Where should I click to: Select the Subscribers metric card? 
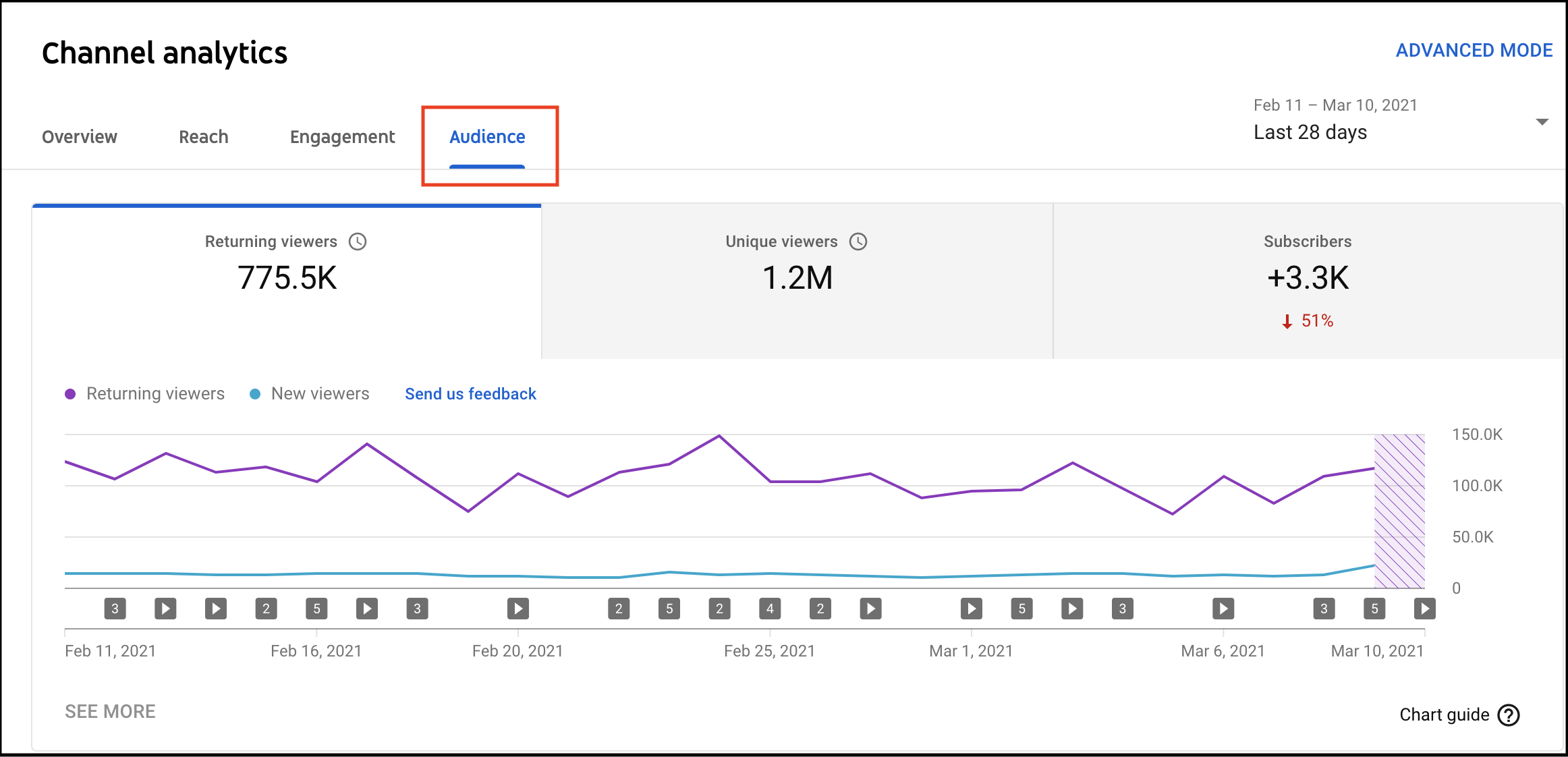coord(1307,281)
